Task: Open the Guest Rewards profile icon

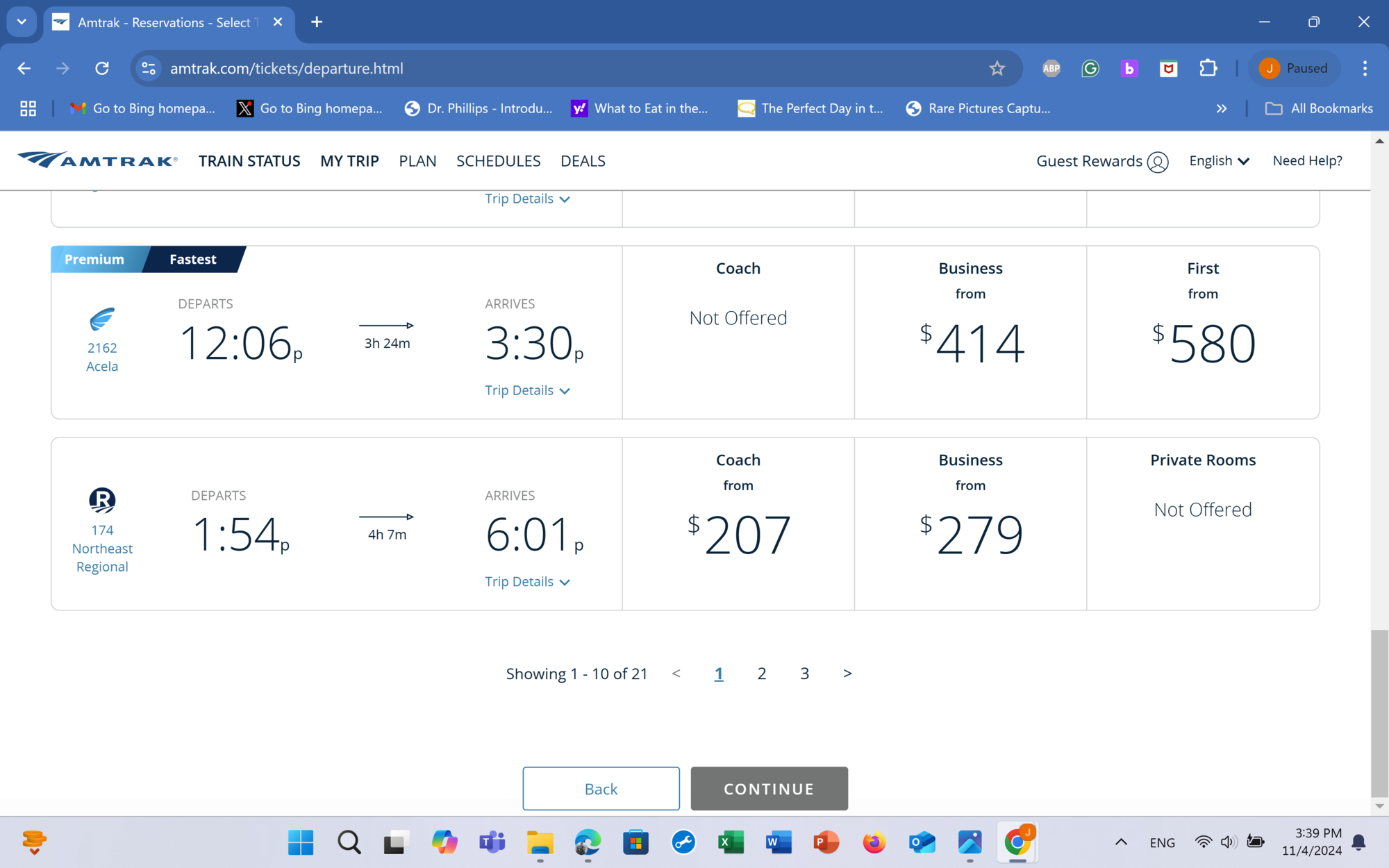Action: 1157,162
